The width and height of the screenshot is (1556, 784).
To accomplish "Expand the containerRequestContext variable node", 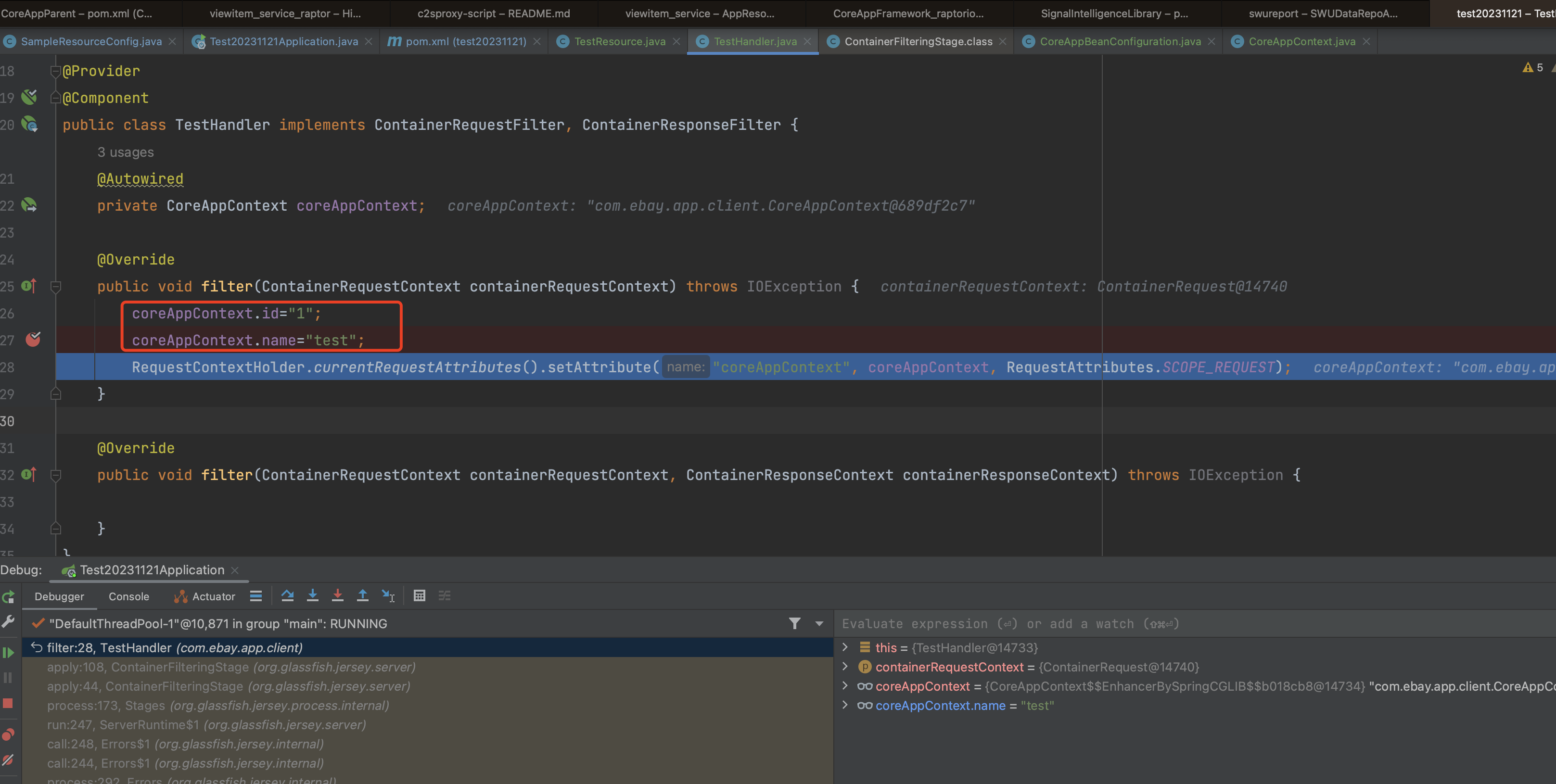I will [x=845, y=666].
